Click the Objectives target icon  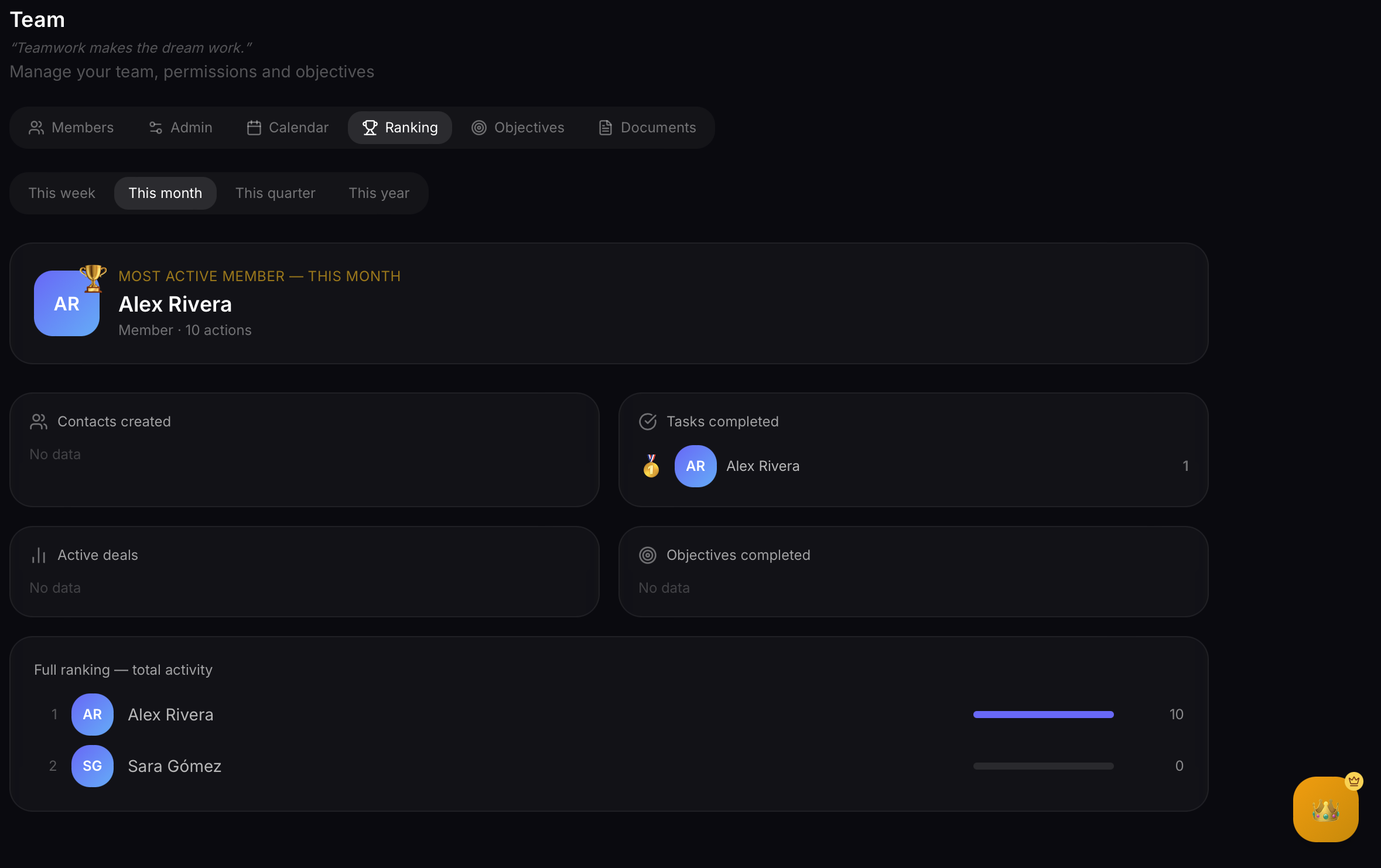coord(479,128)
